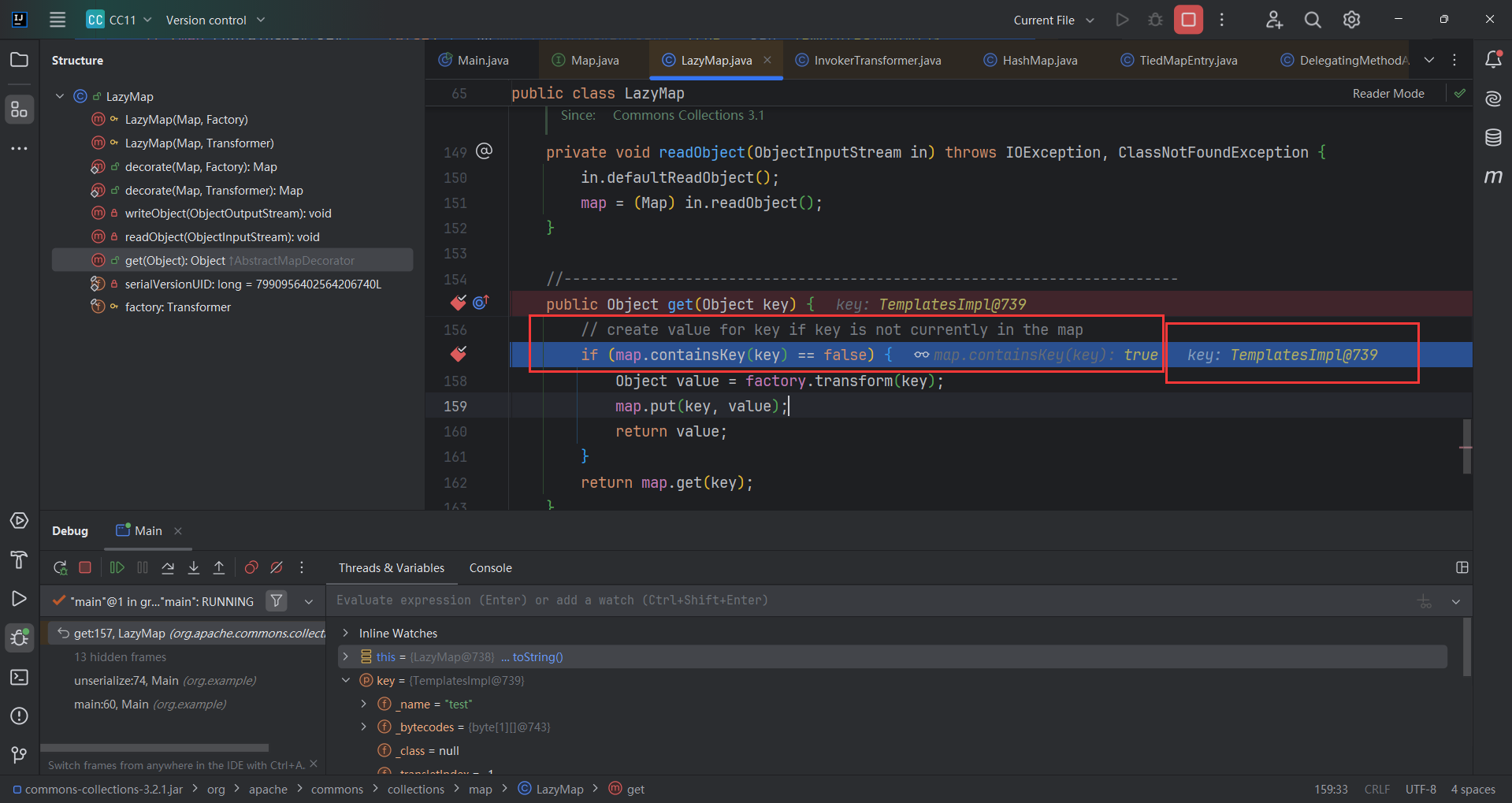Open the Maven tool window icon
The image size is (1512, 803).
pos(1493,177)
